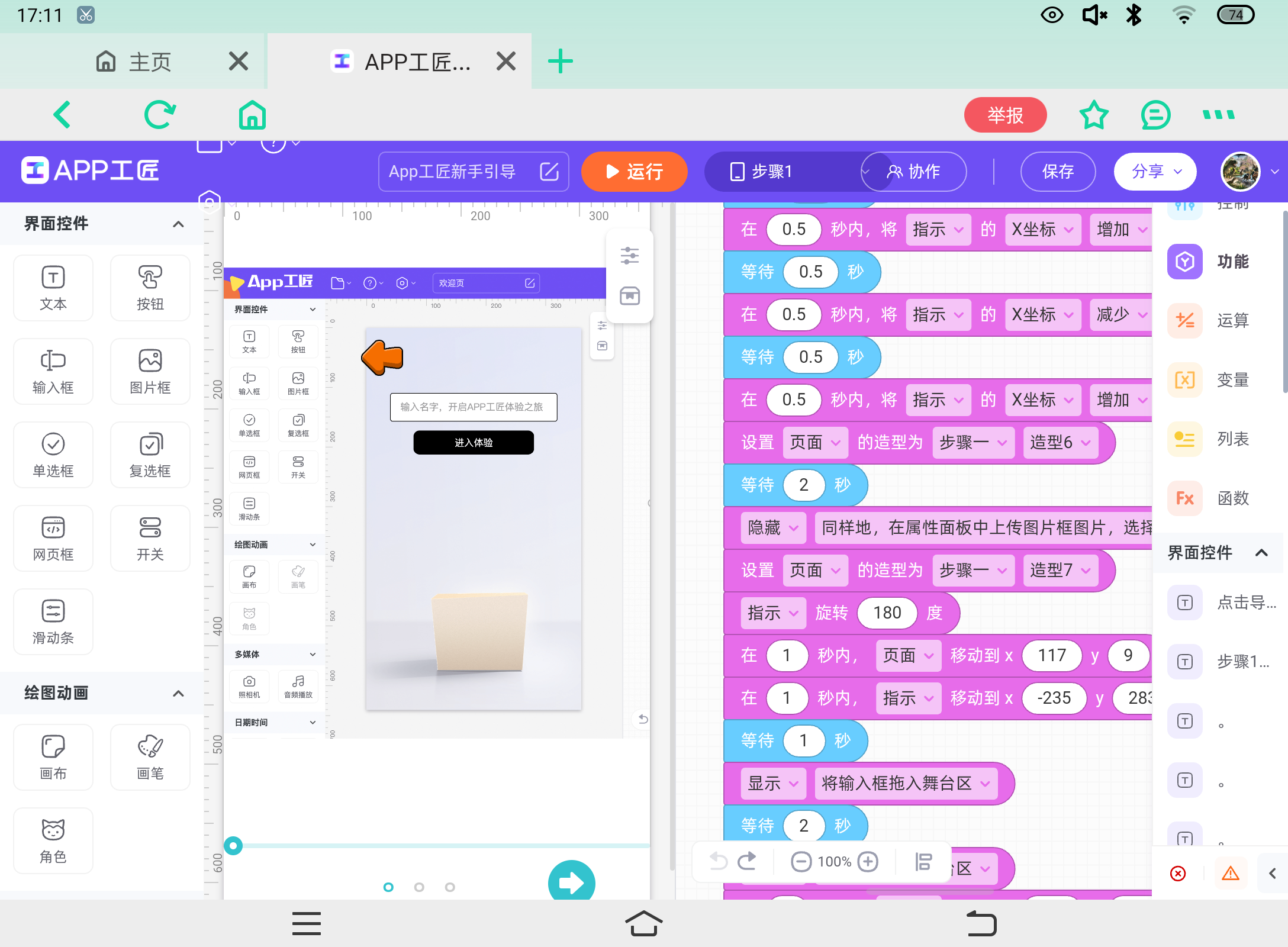The height and width of the screenshot is (947, 1288).
Task: Add the 单选框 radio widget
Action: point(53,455)
